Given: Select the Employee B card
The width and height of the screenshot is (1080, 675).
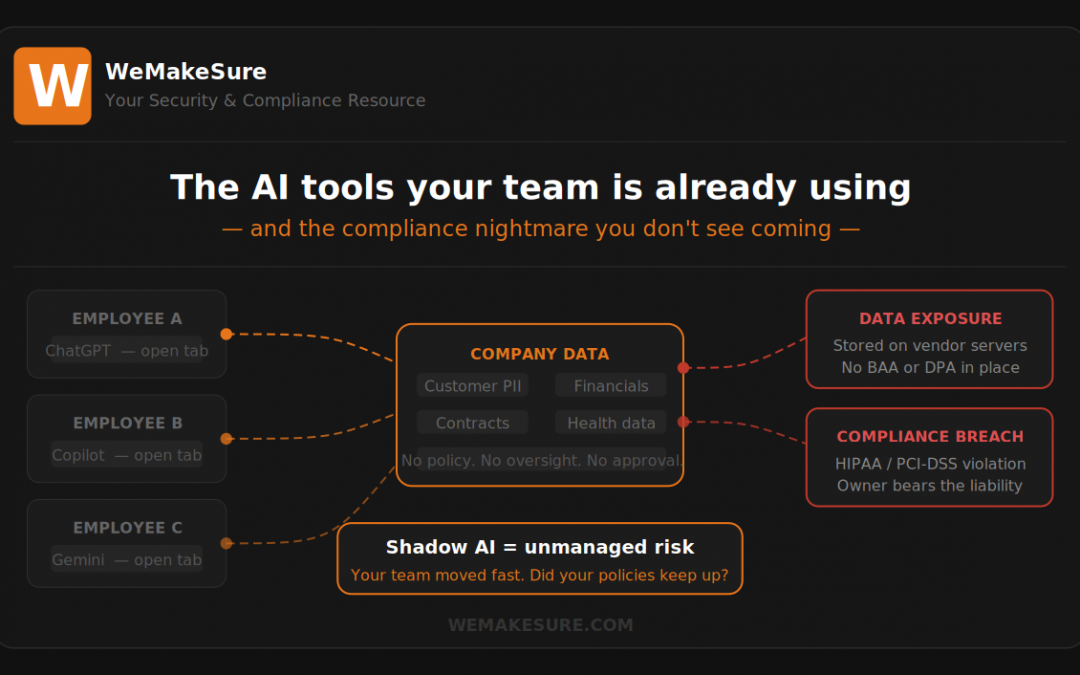Looking at the screenshot, I should tap(127, 438).
